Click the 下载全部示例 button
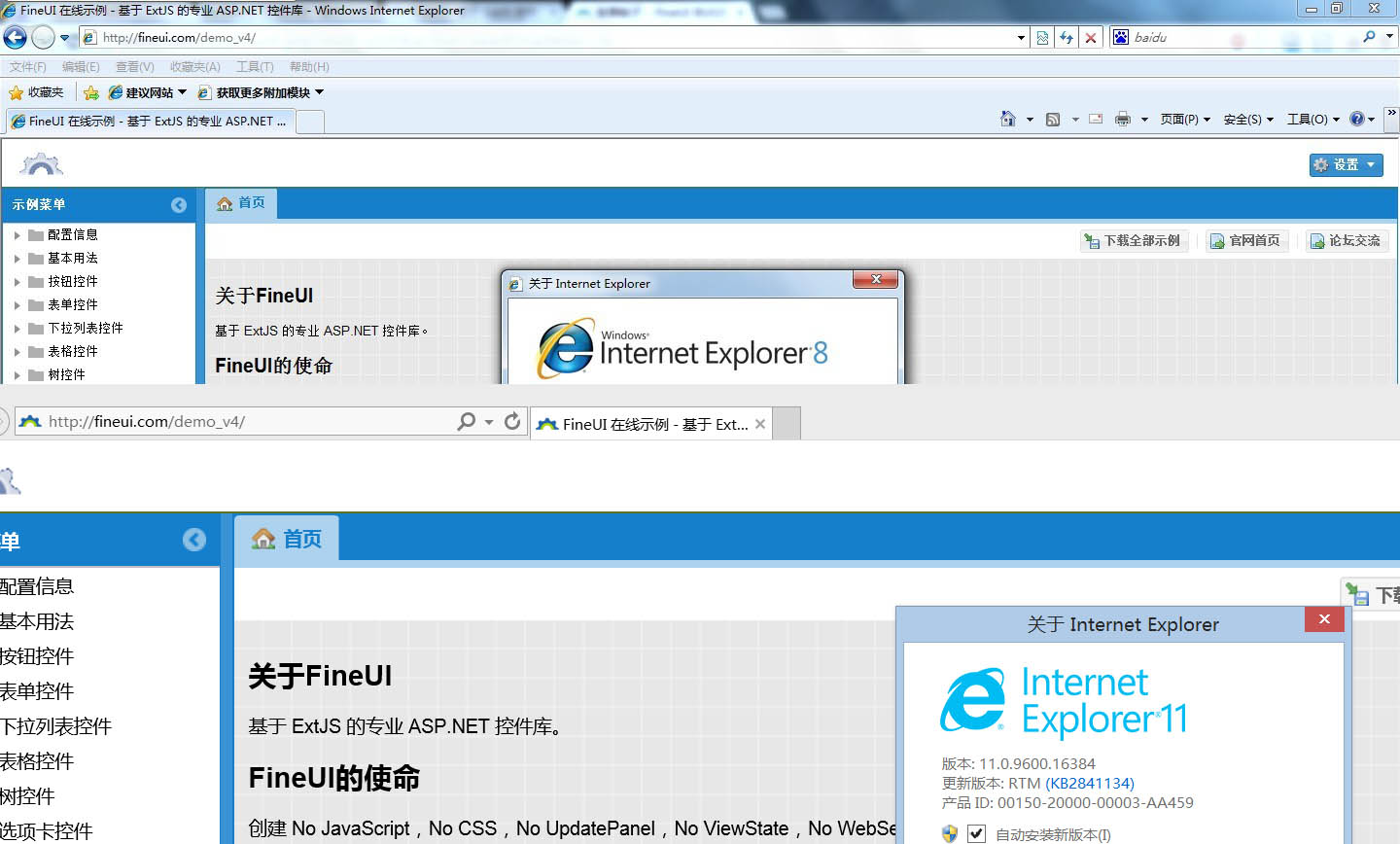The height and width of the screenshot is (844, 1400). point(1133,240)
